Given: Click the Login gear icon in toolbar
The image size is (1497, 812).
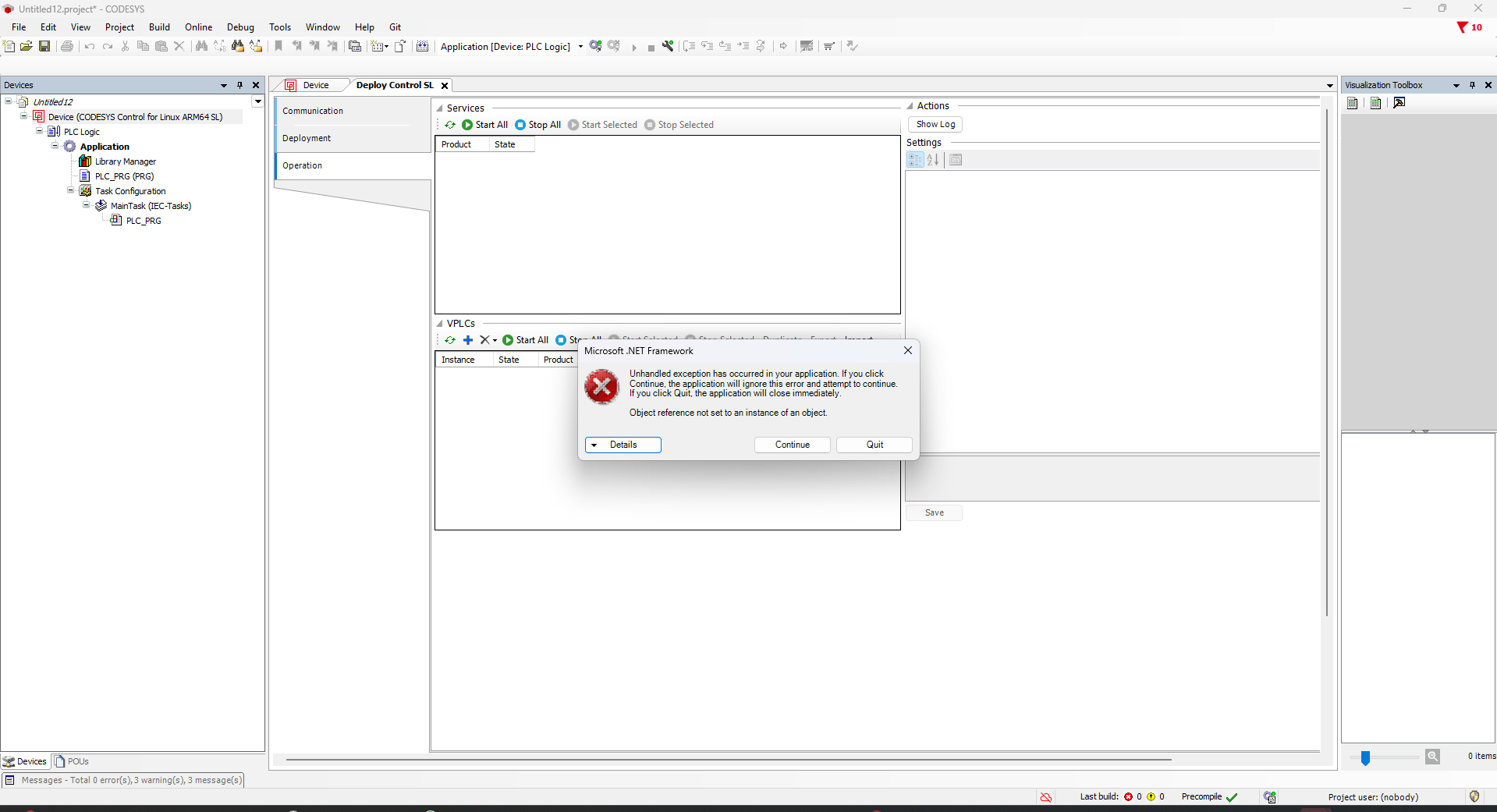Looking at the screenshot, I should point(595,47).
